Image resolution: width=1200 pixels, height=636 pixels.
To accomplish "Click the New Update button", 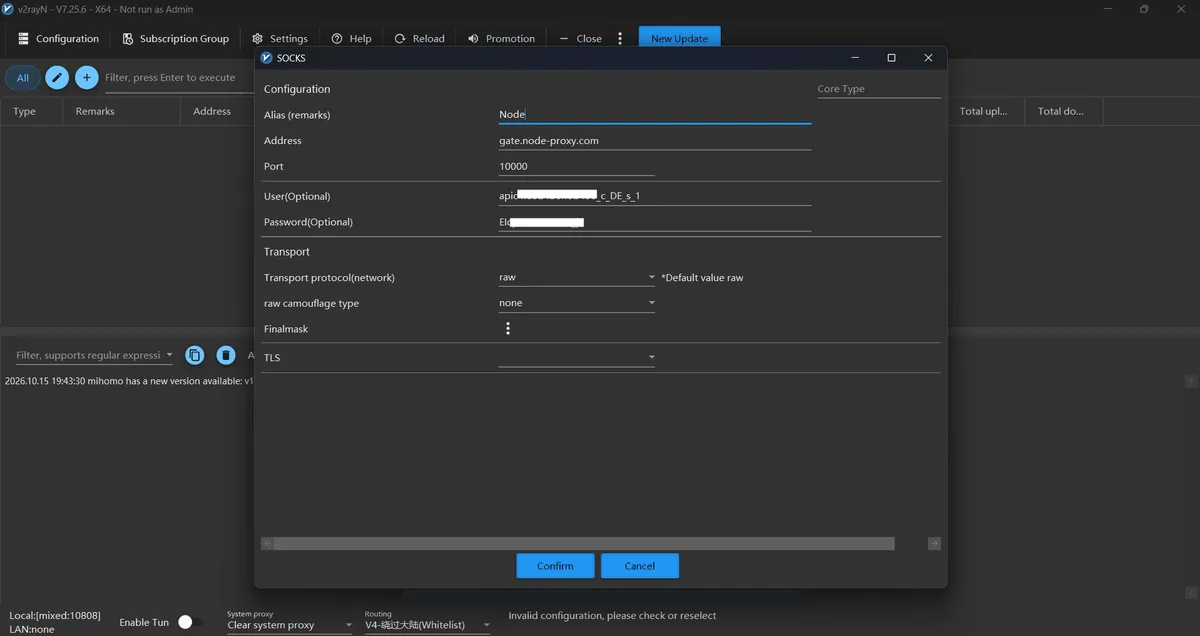I will coord(679,39).
